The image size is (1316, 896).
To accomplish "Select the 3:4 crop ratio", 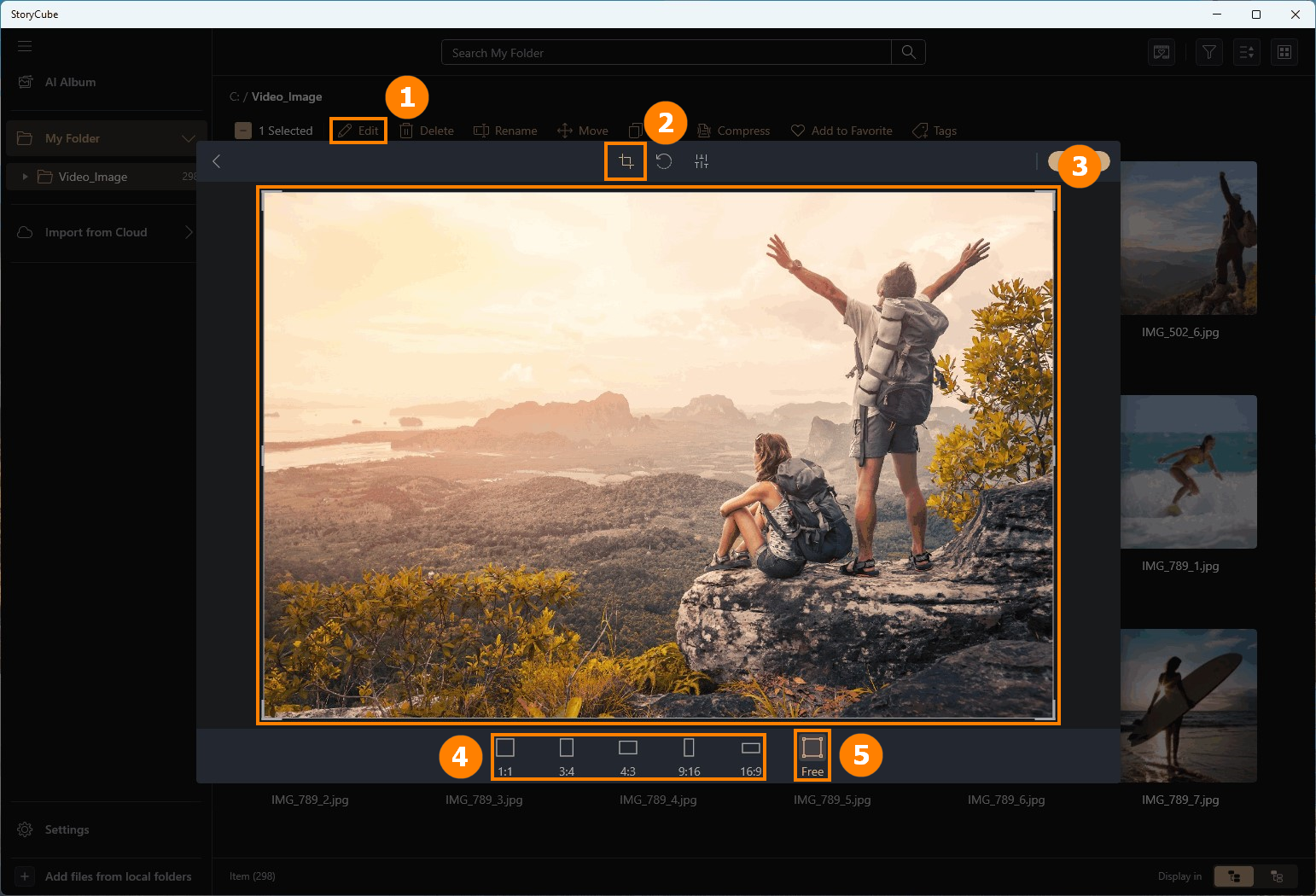I will point(567,757).
